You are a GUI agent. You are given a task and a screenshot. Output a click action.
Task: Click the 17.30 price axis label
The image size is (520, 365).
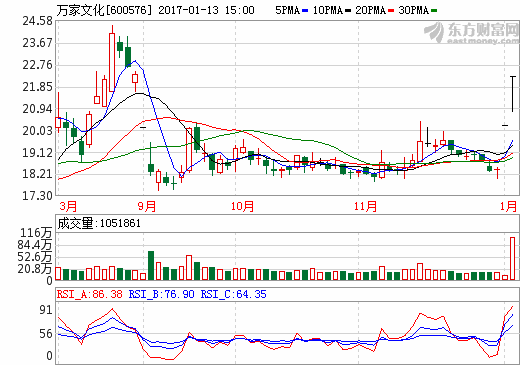pyautogui.click(x=38, y=195)
